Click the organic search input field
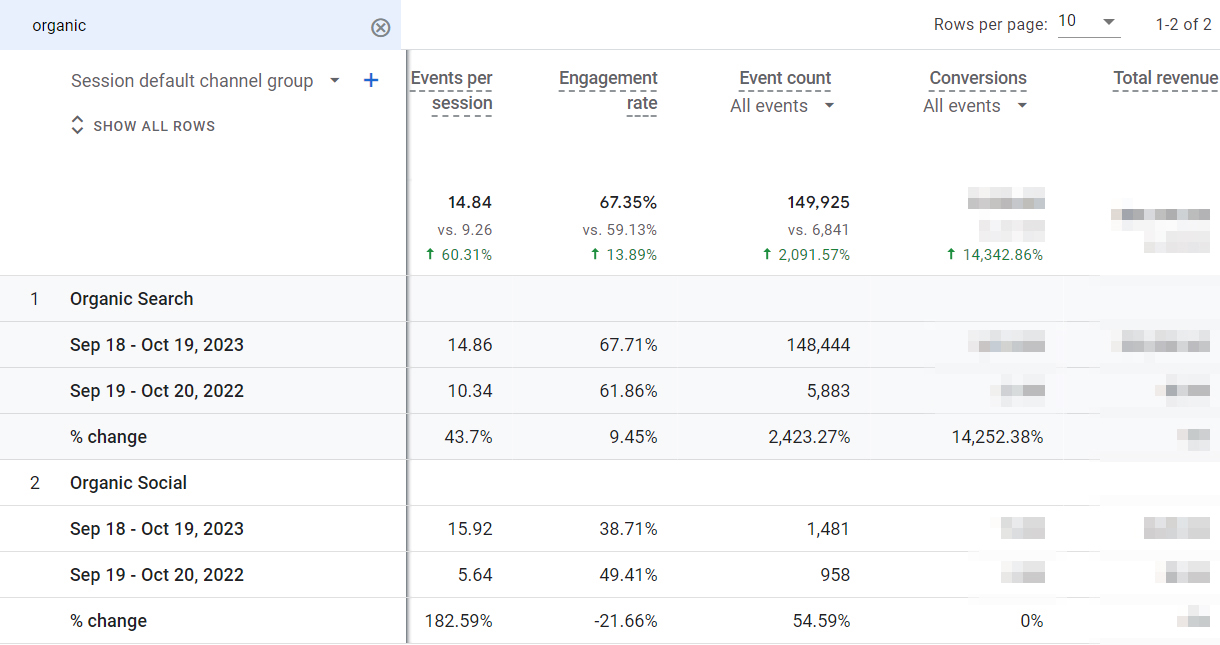 click(190, 26)
